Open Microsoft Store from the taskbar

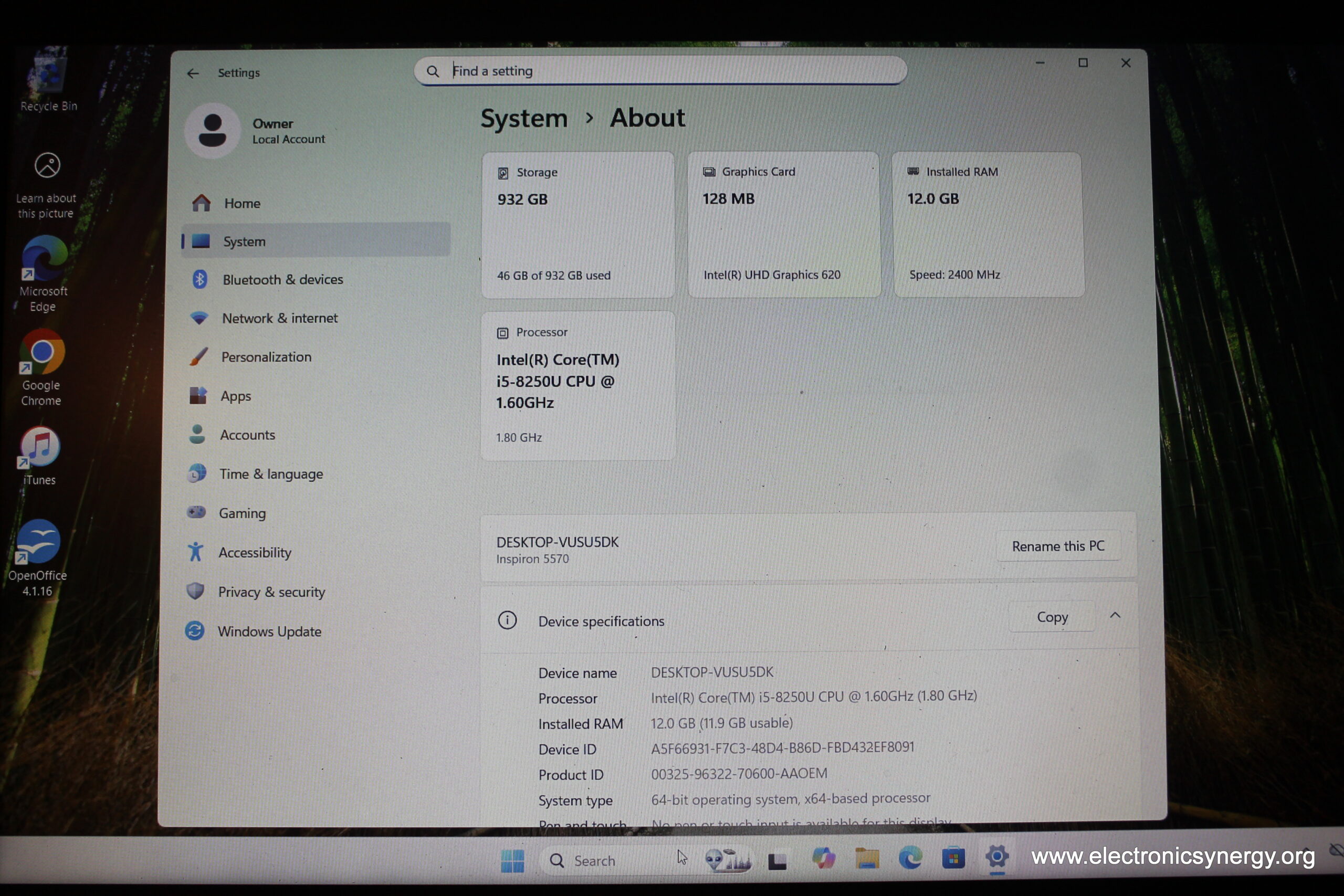952,859
